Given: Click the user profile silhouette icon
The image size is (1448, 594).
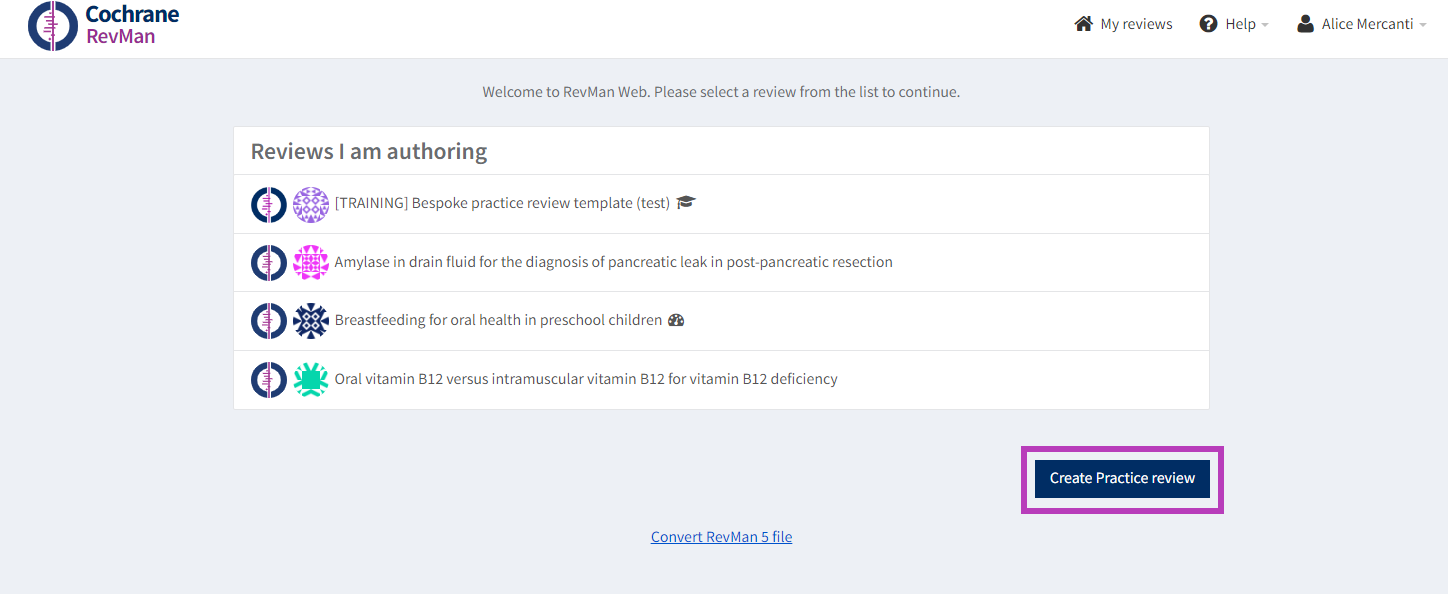Looking at the screenshot, I should click(x=1305, y=24).
